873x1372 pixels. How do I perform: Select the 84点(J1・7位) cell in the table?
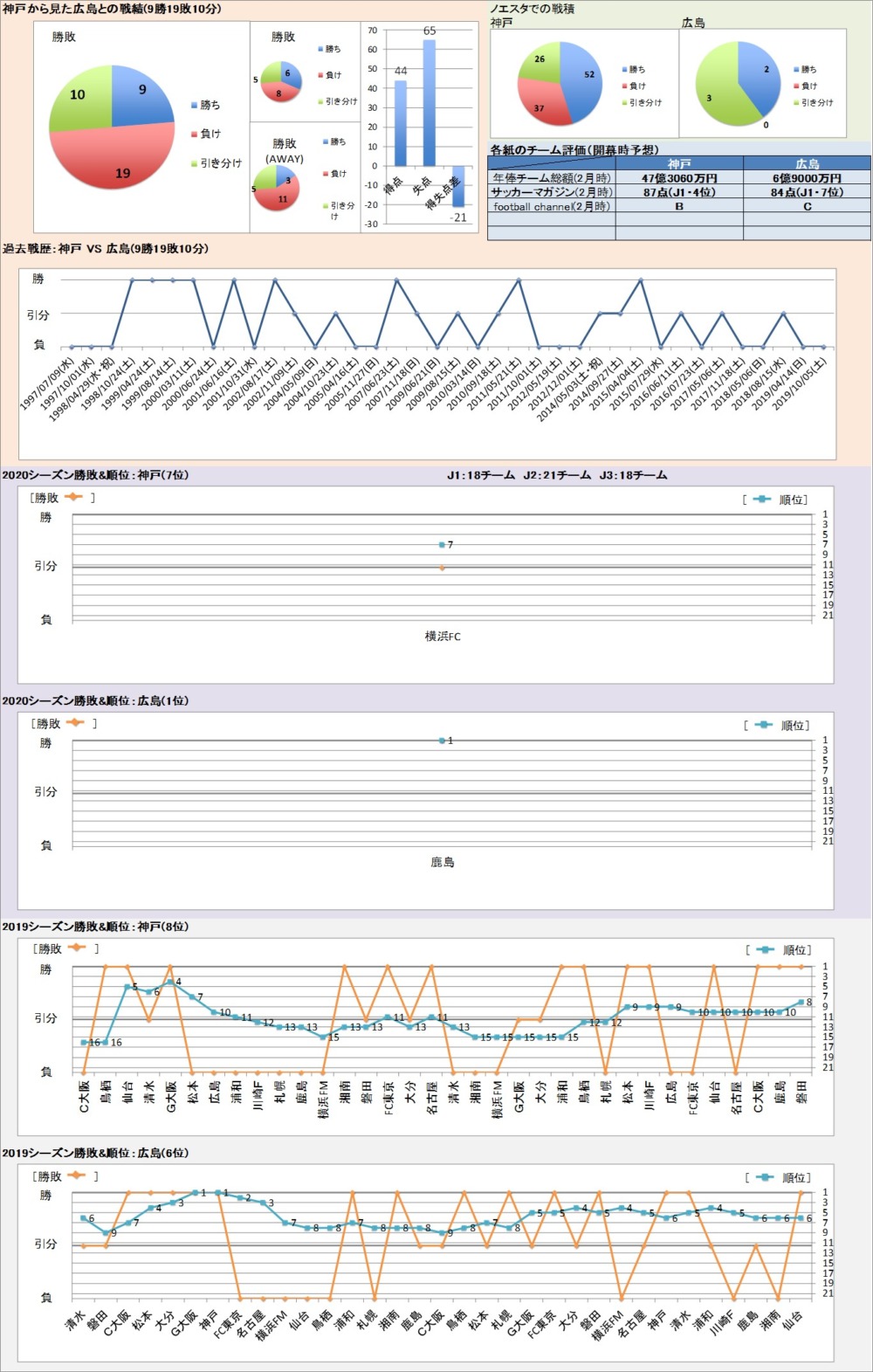pos(807,192)
